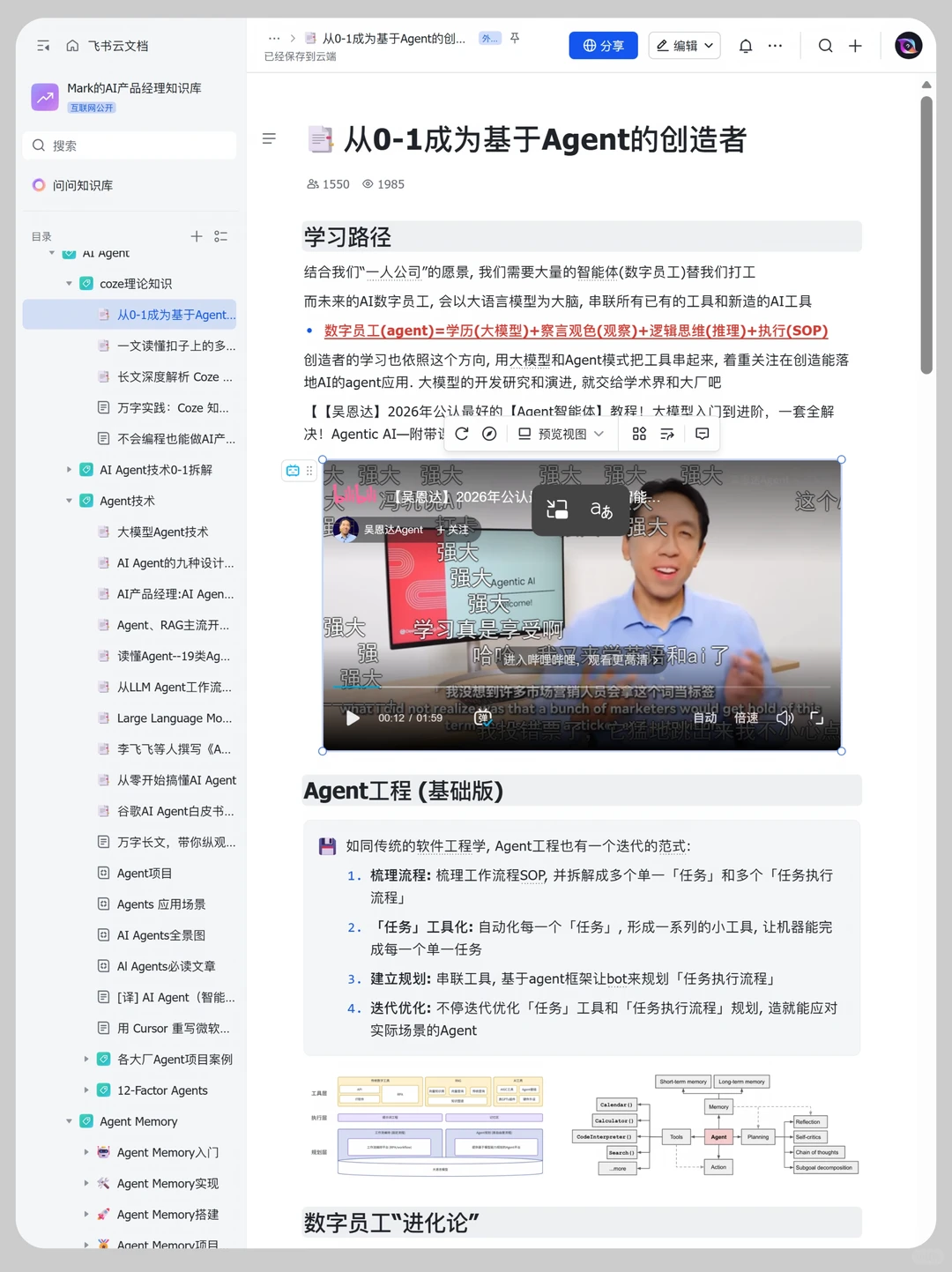This screenshot has height=1272, width=952.
Task: Open notifications bell
Action: (746, 46)
